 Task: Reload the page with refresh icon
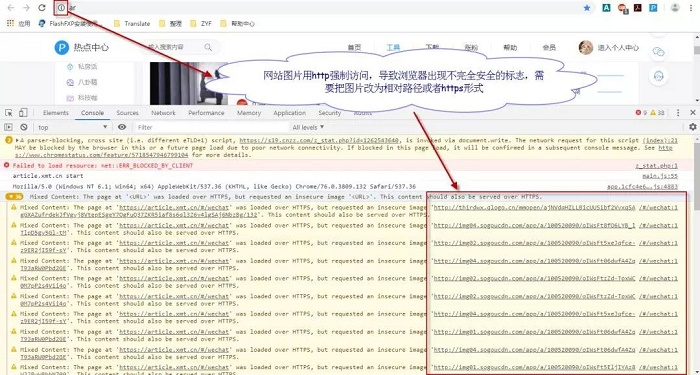point(42,8)
